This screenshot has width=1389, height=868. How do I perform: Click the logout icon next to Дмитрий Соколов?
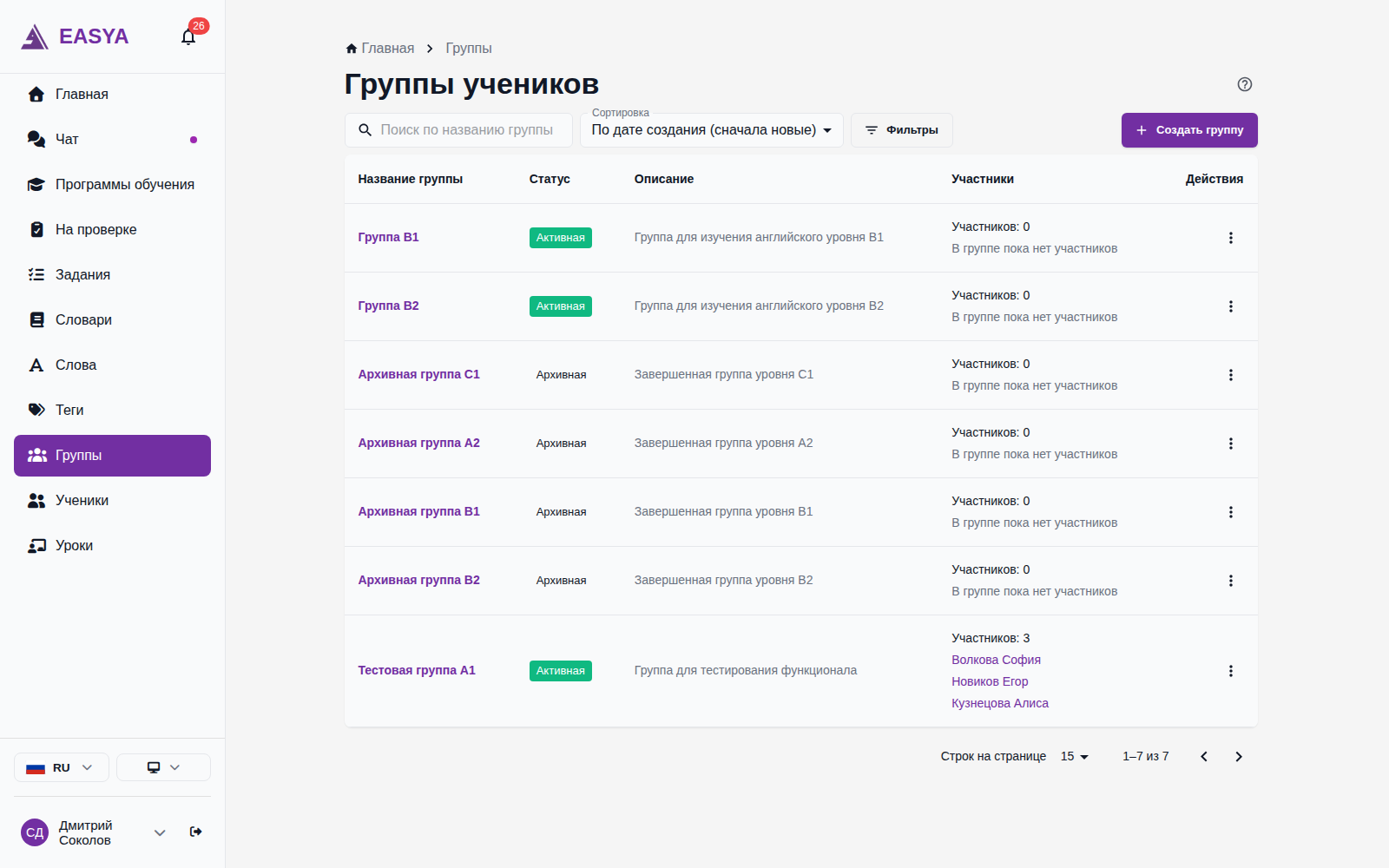point(196,832)
